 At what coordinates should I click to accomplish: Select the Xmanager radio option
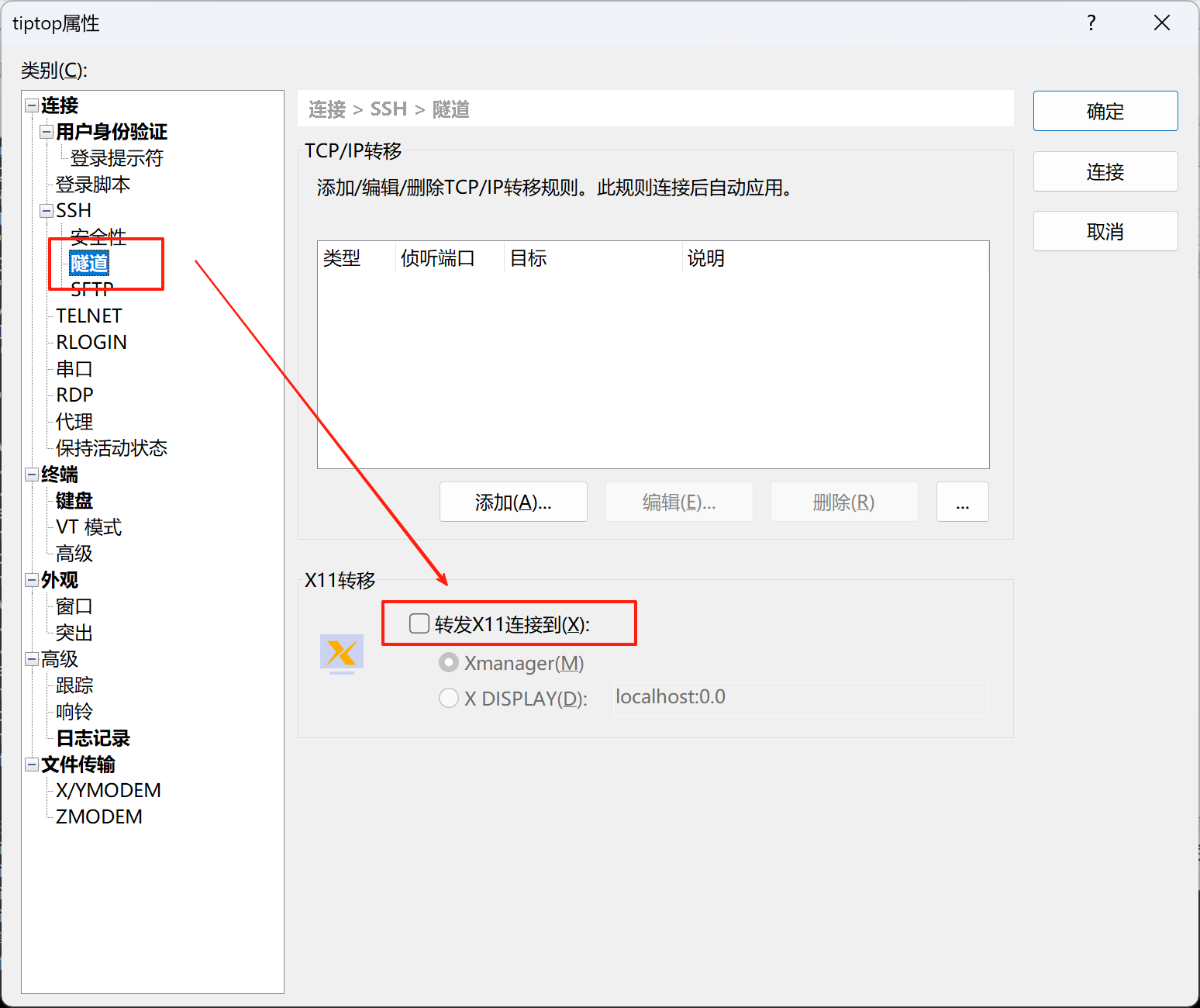click(x=449, y=663)
